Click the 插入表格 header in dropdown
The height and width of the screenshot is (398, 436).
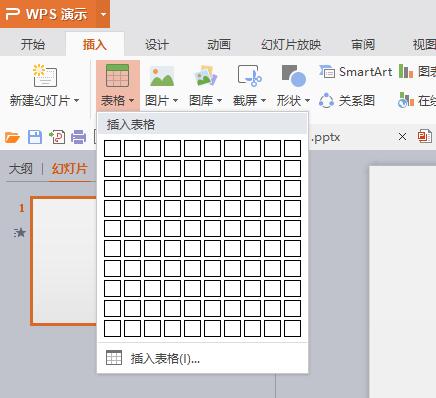pos(202,124)
